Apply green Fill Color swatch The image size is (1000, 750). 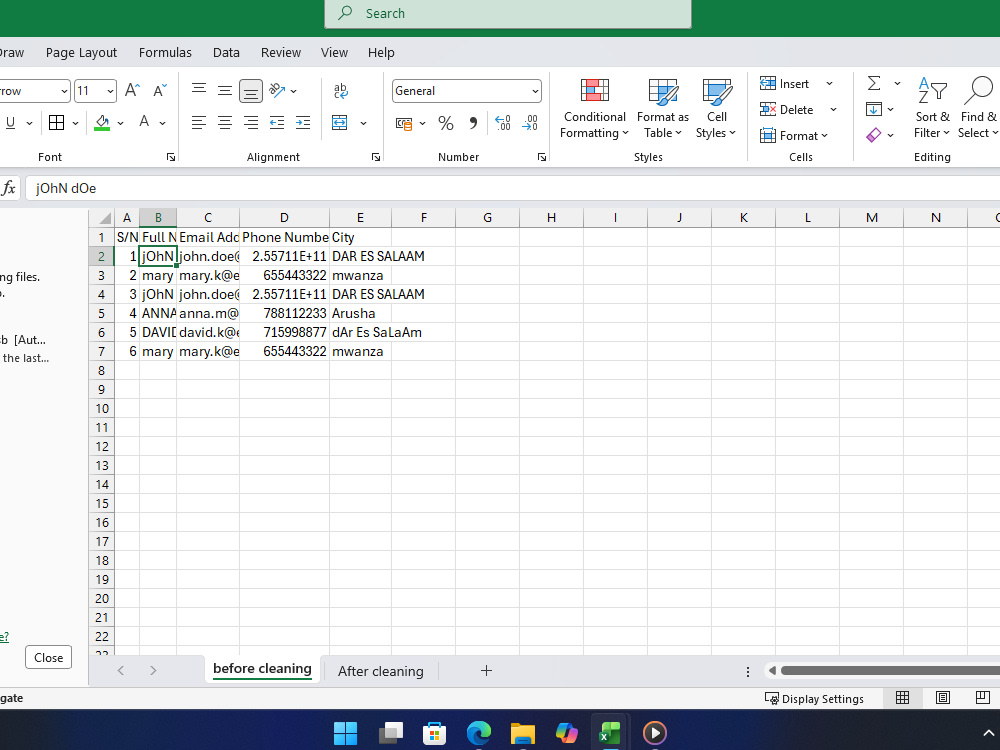coord(102,122)
